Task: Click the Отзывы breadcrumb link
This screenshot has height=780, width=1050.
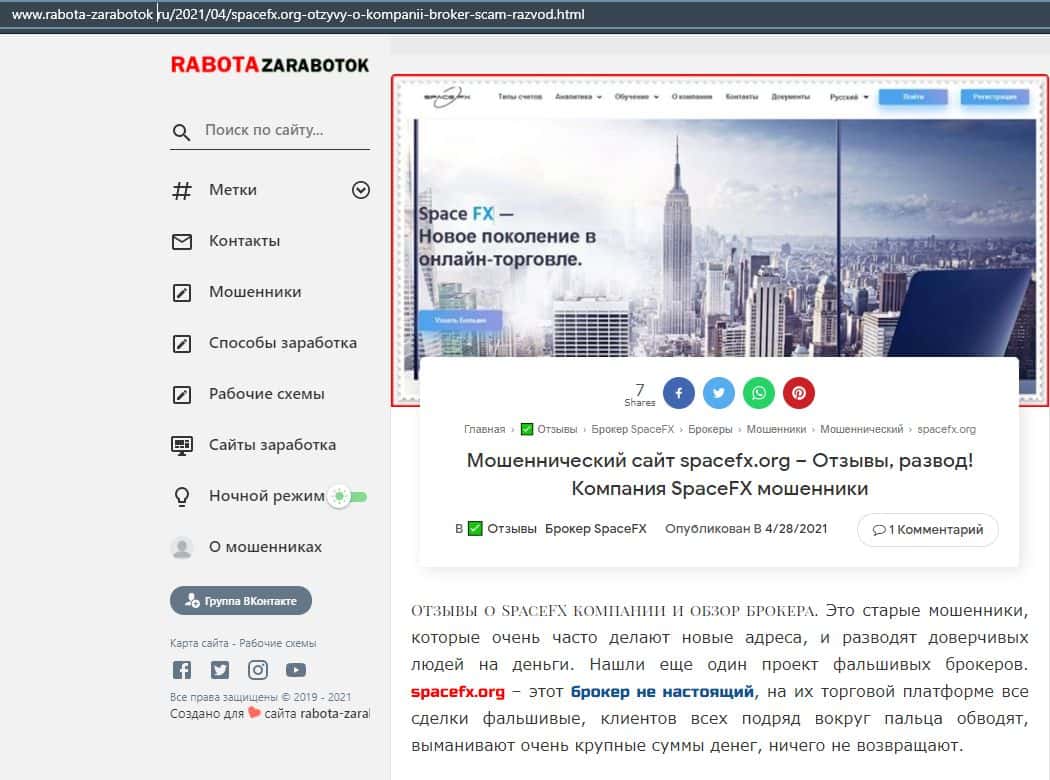Action: [557, 429]
